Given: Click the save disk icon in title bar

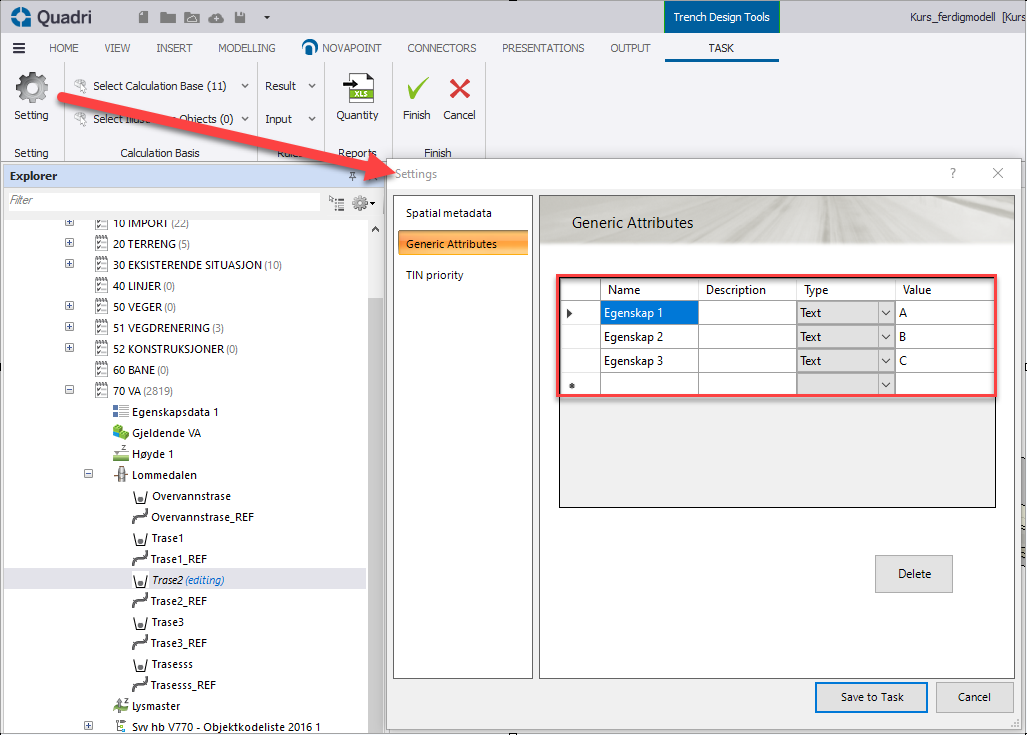Looking at the screenshot, I should (239, 18).
